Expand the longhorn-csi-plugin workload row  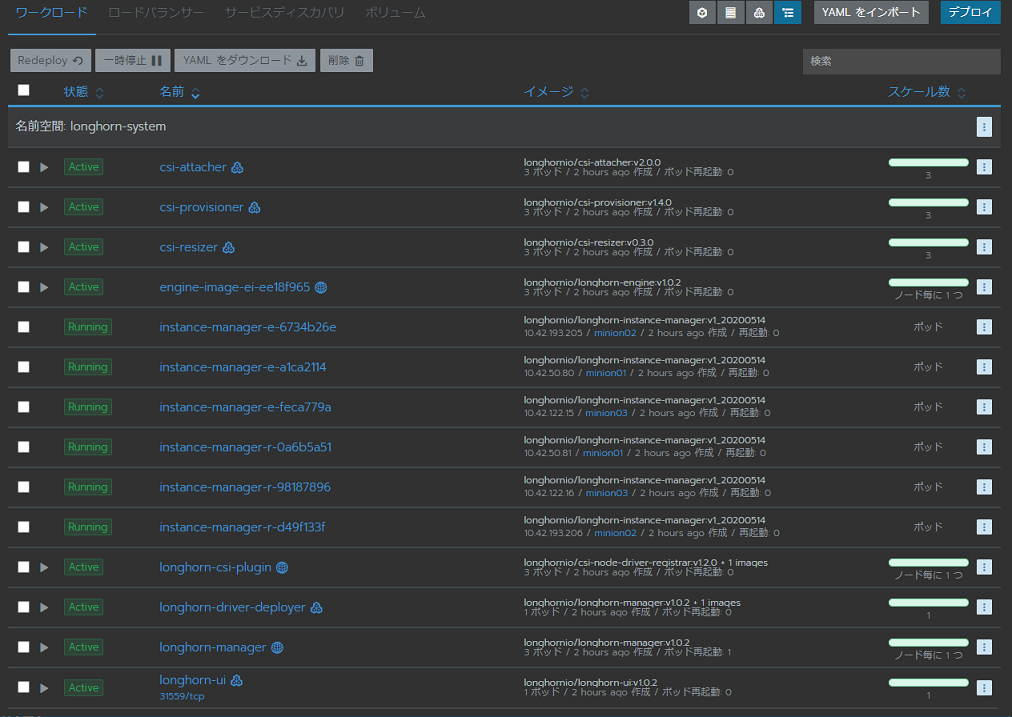click(x=44, y=567)
